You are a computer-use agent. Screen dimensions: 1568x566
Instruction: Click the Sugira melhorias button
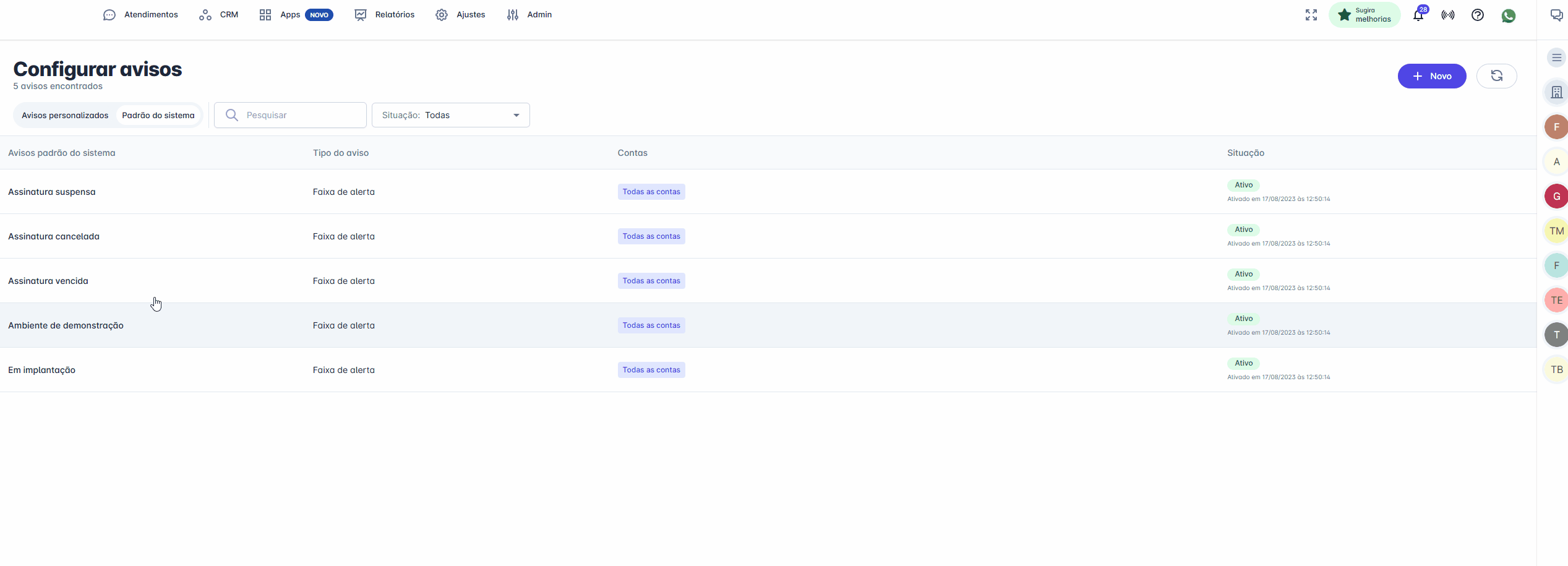[x=1365, y=15]
